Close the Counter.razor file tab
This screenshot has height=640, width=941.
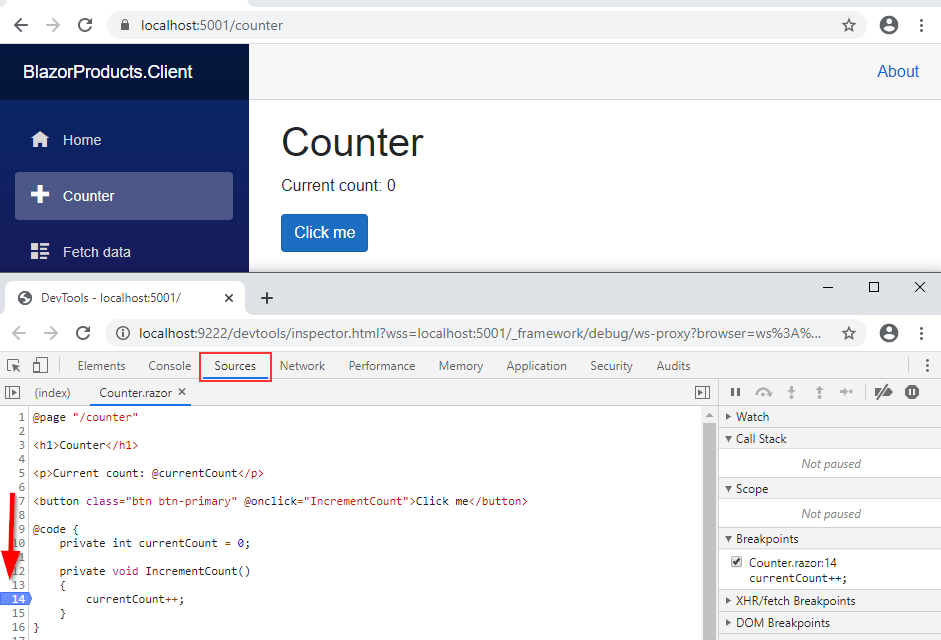(x=182, y=393)
